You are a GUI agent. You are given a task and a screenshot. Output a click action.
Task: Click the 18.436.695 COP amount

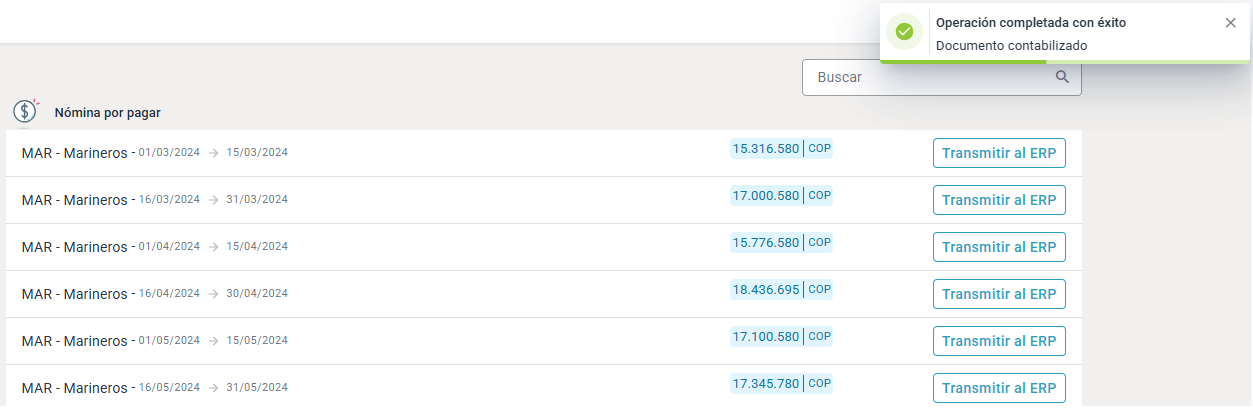[766, 290]
